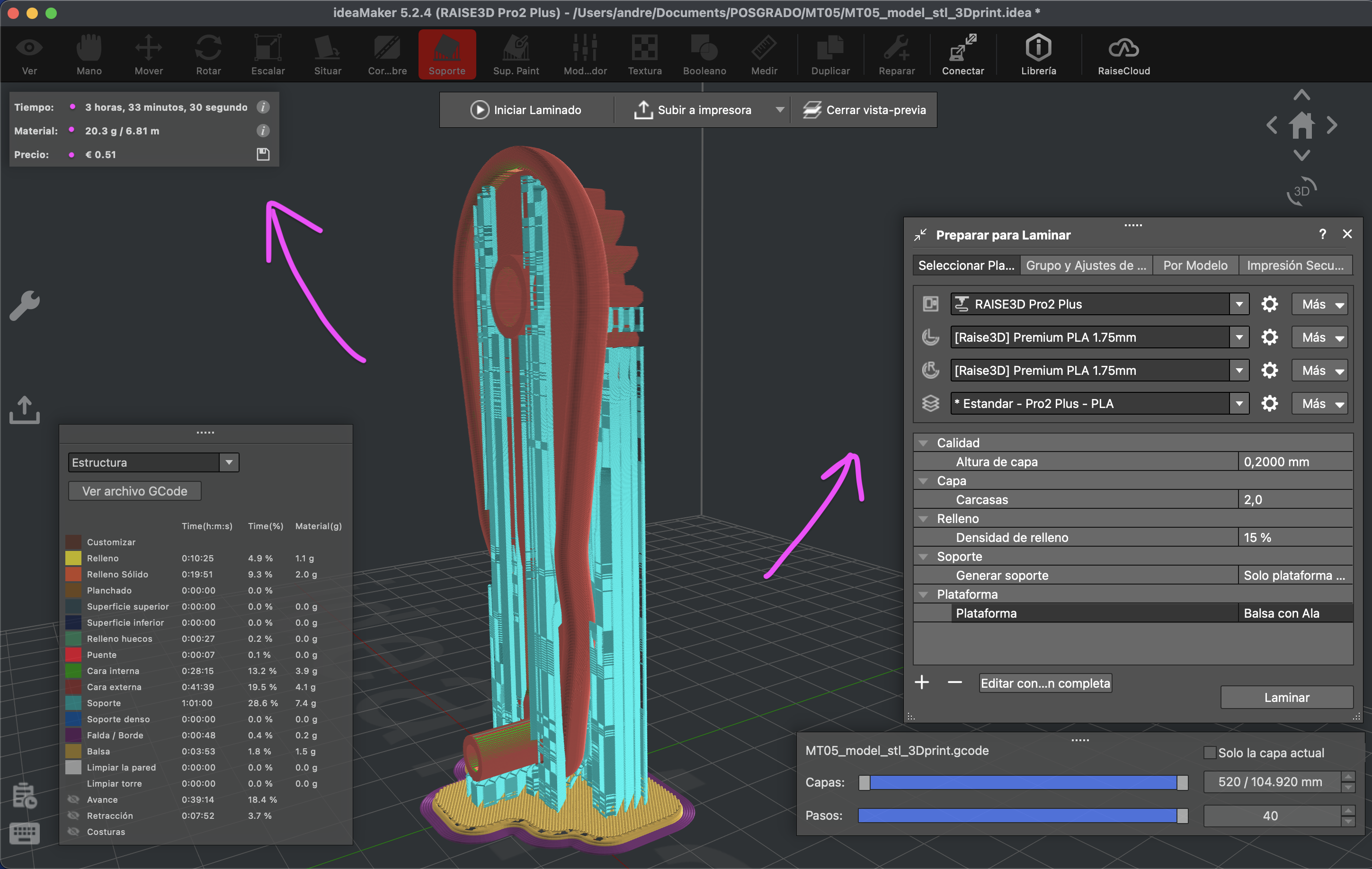
Task: Toggle visibility of Avance moves
Action: point(73,799)
